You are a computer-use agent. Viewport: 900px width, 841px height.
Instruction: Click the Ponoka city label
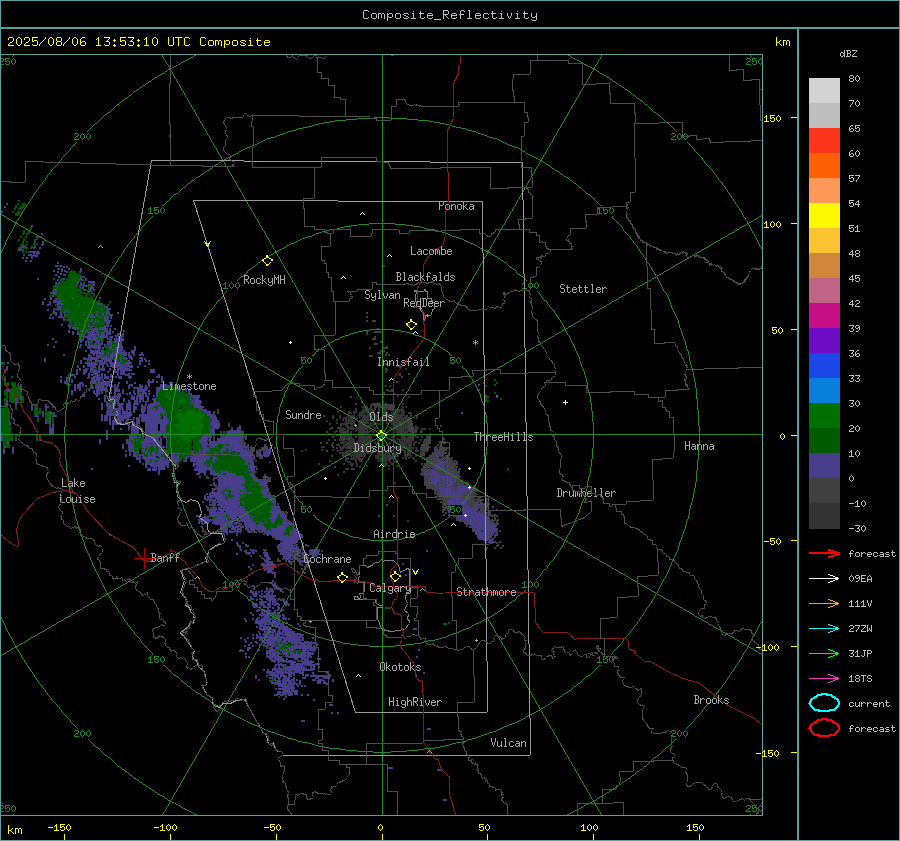[x=456, y=206]
